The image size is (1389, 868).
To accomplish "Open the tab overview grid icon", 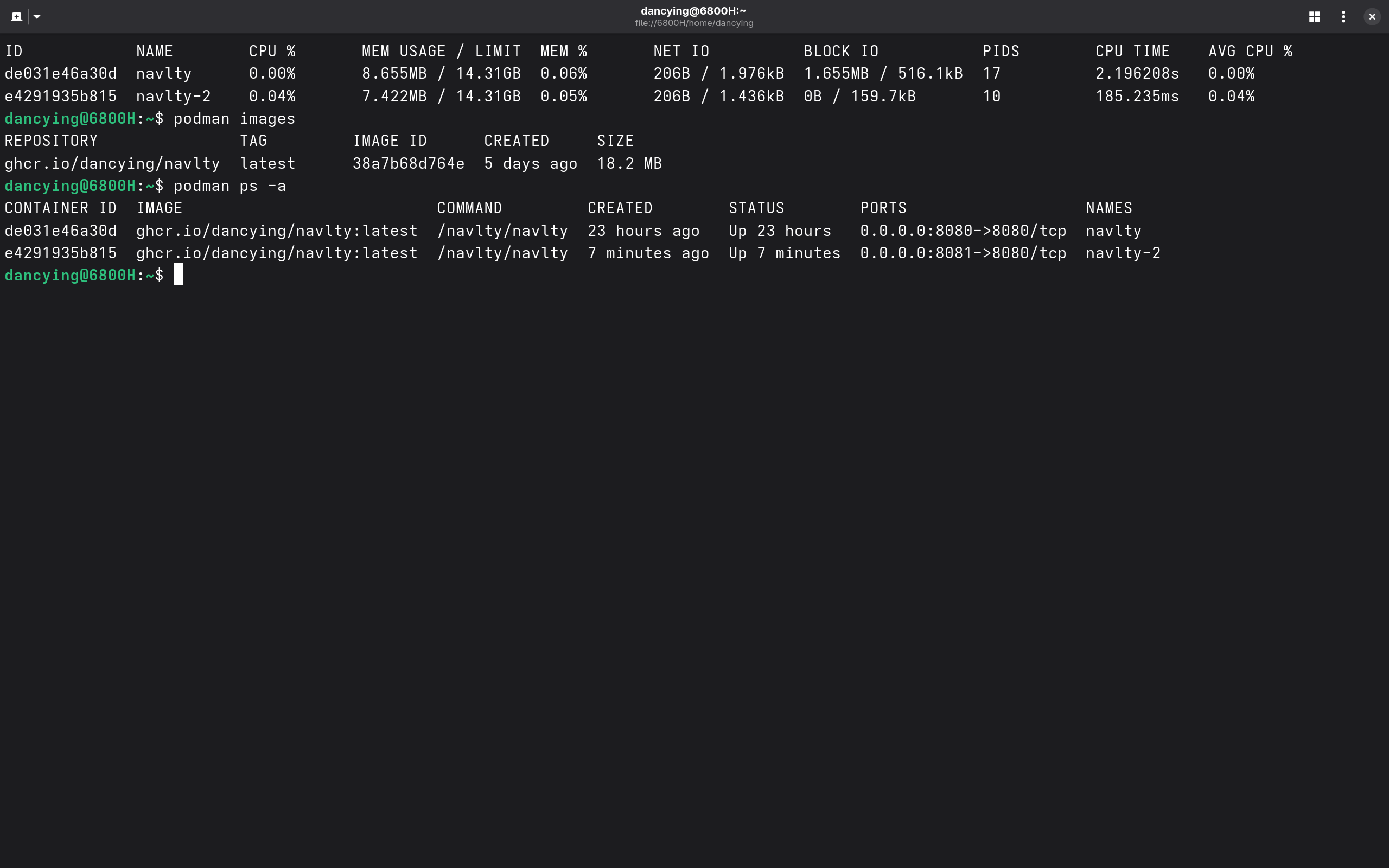I will (1314, 17).
